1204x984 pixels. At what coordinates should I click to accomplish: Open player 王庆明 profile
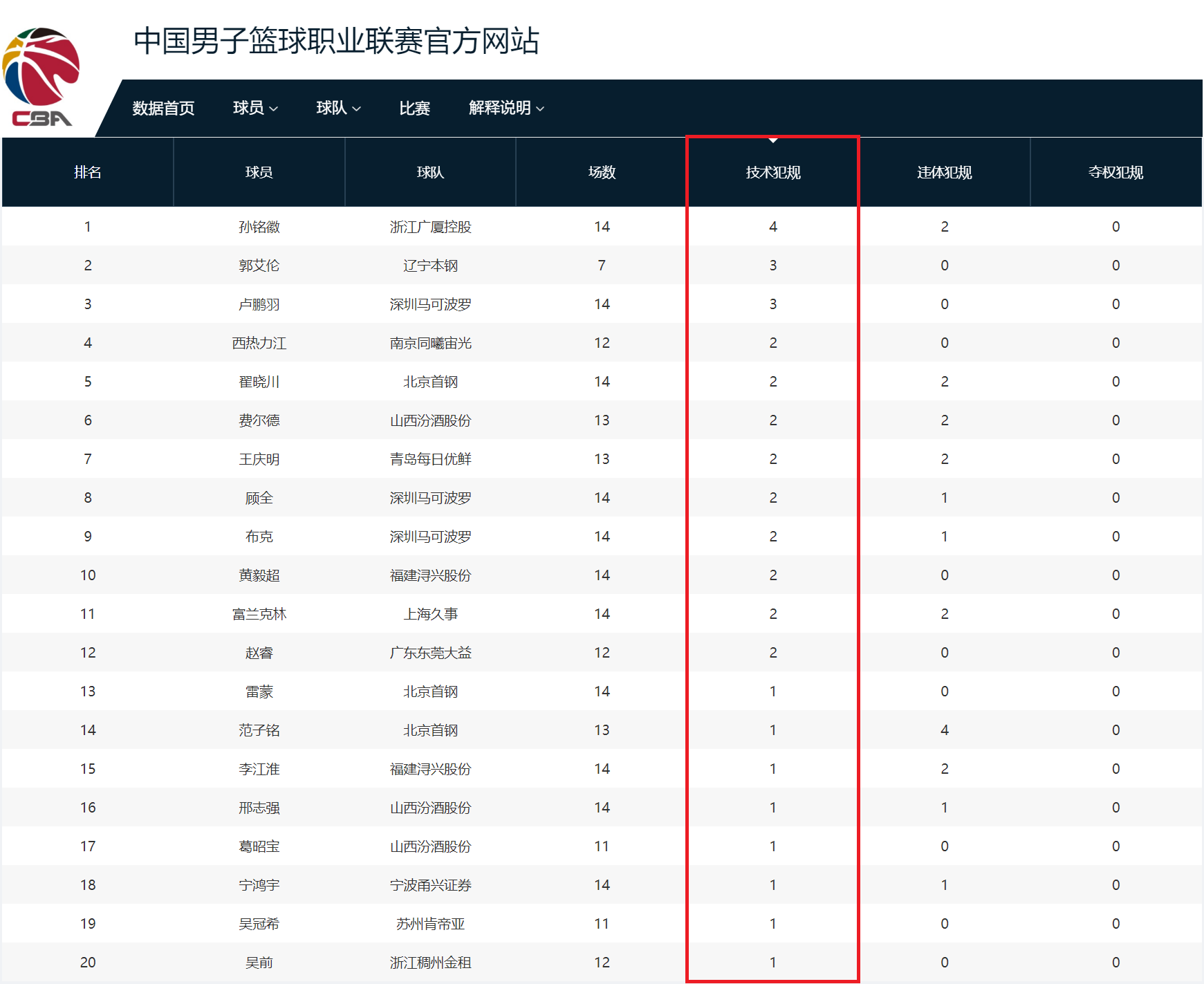point(259,459)
